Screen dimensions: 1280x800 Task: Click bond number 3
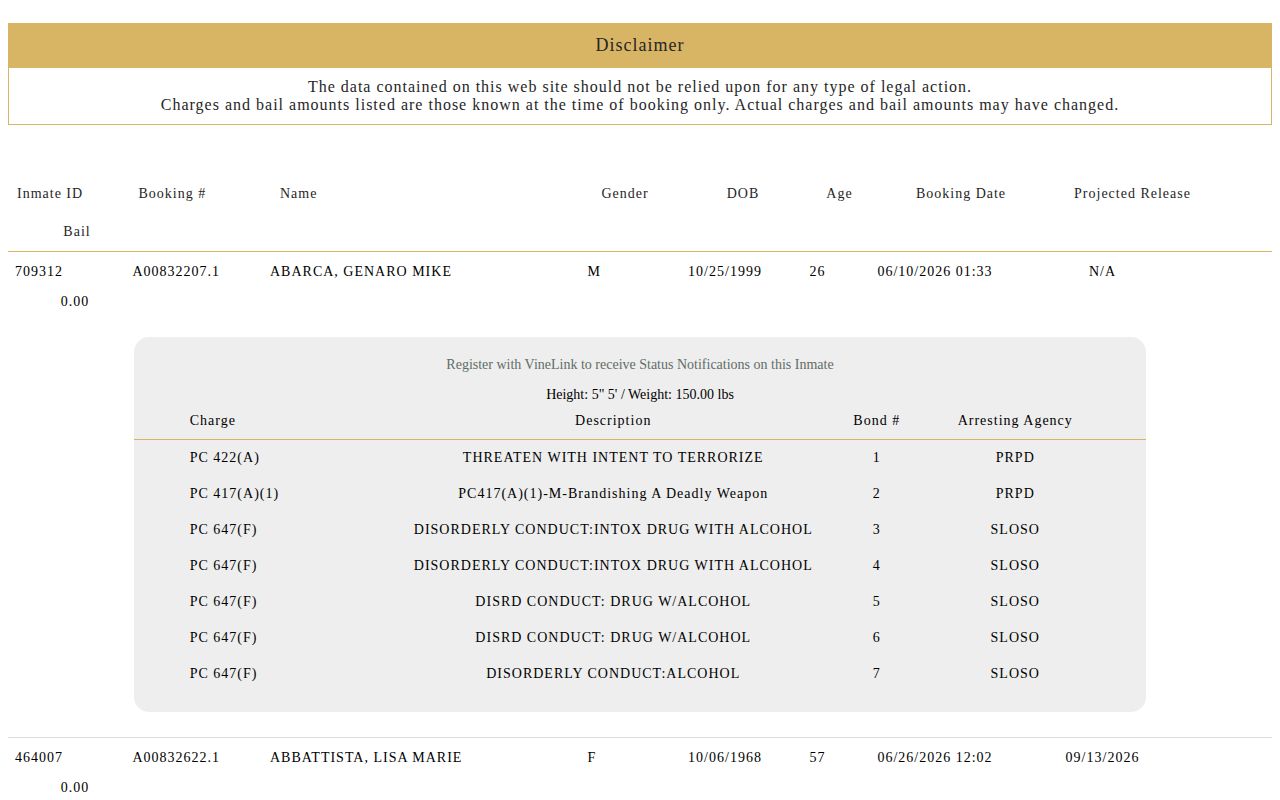tap(876, 529)
